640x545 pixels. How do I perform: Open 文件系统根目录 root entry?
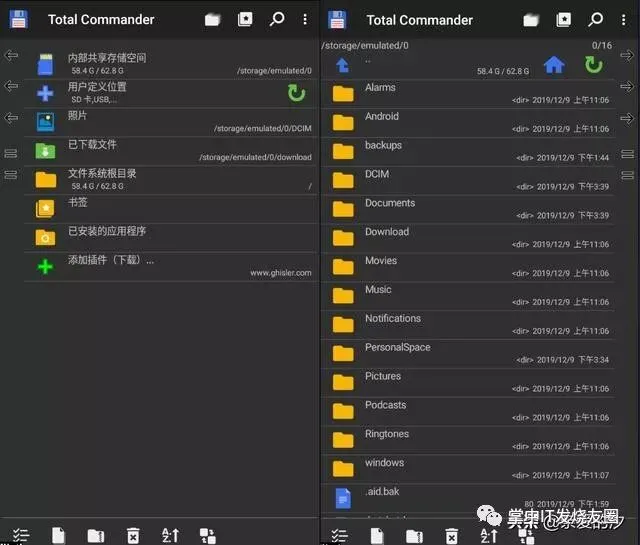171,180
